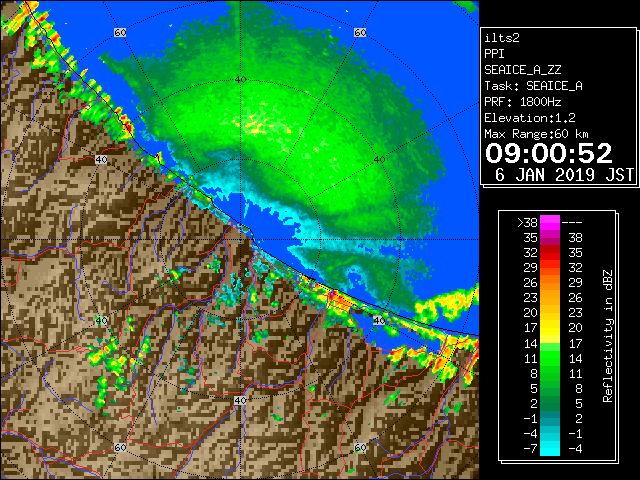Click the 40 range label due south
Screen dimensions: 640x480
point(240,400)
